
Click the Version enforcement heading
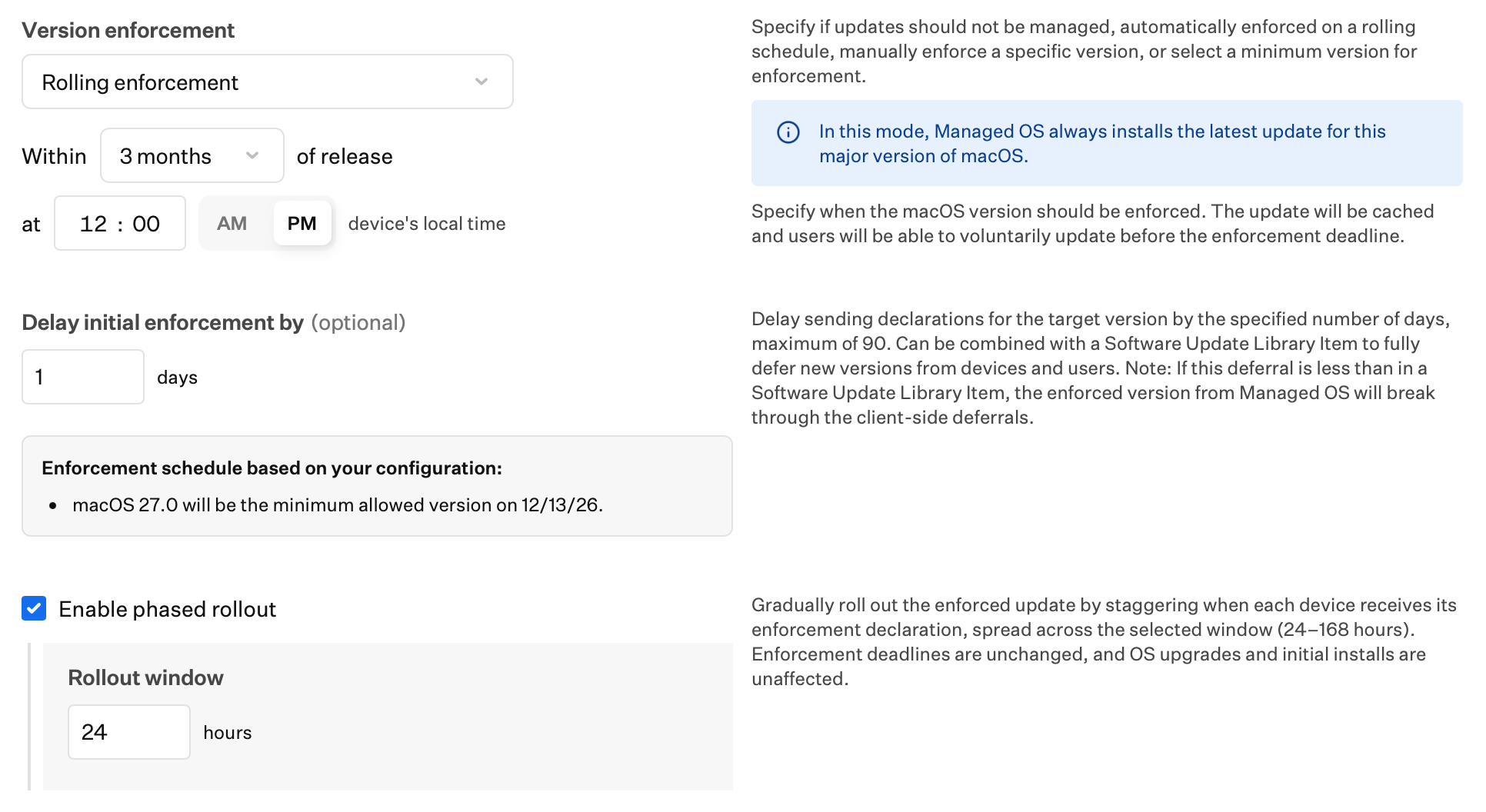coord(128,30)
